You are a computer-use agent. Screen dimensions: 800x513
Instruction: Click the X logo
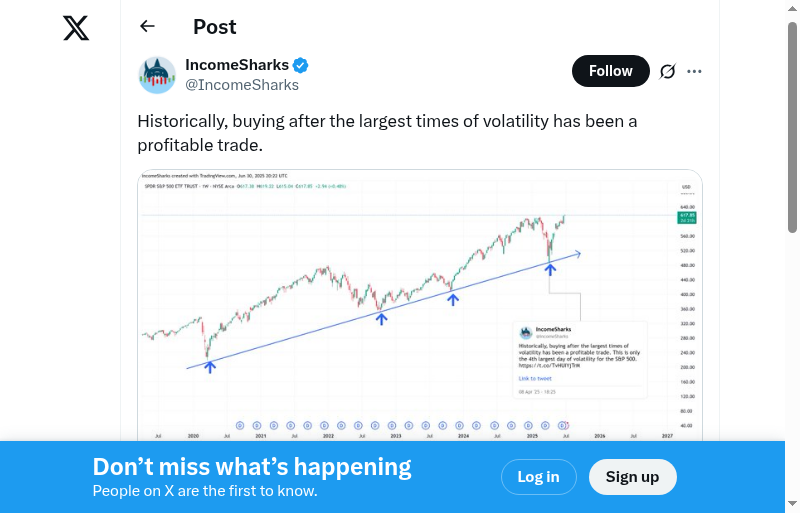click(76, 28)
